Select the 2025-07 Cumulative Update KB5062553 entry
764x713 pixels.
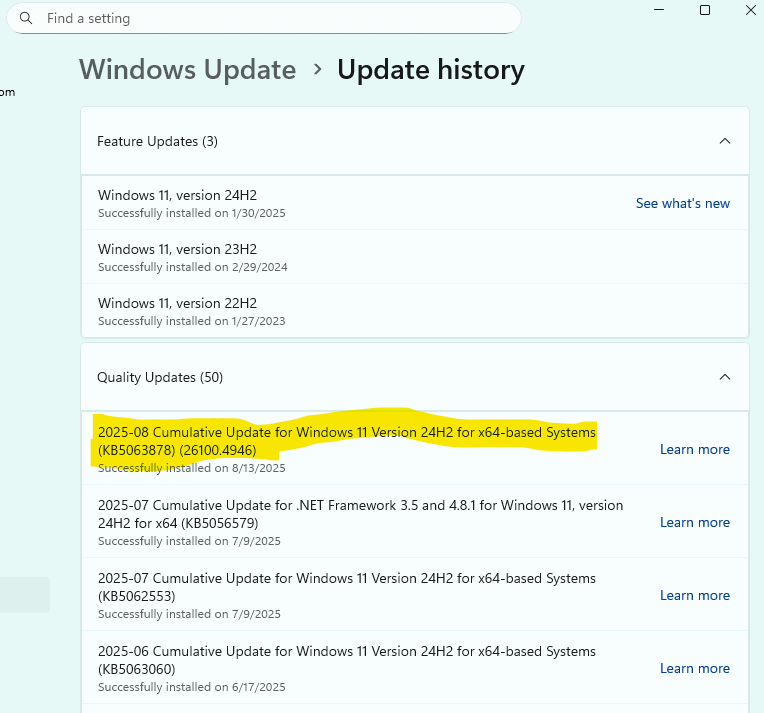[x=346, y=586]
